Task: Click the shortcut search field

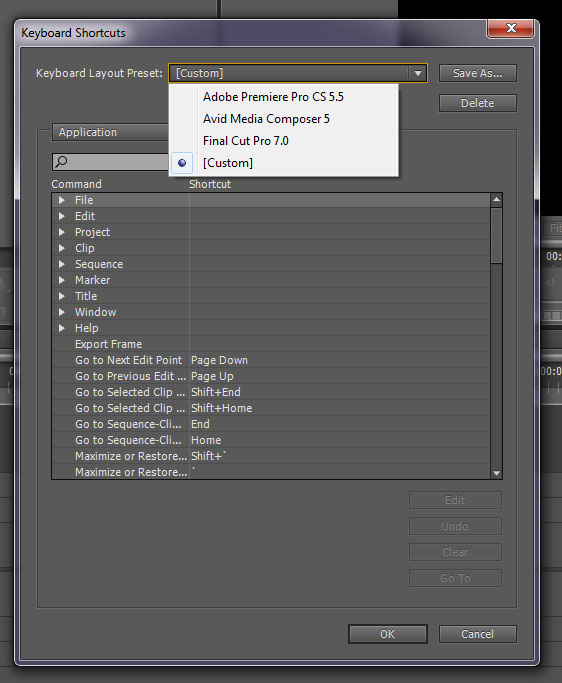Action: tap(110, 162)
